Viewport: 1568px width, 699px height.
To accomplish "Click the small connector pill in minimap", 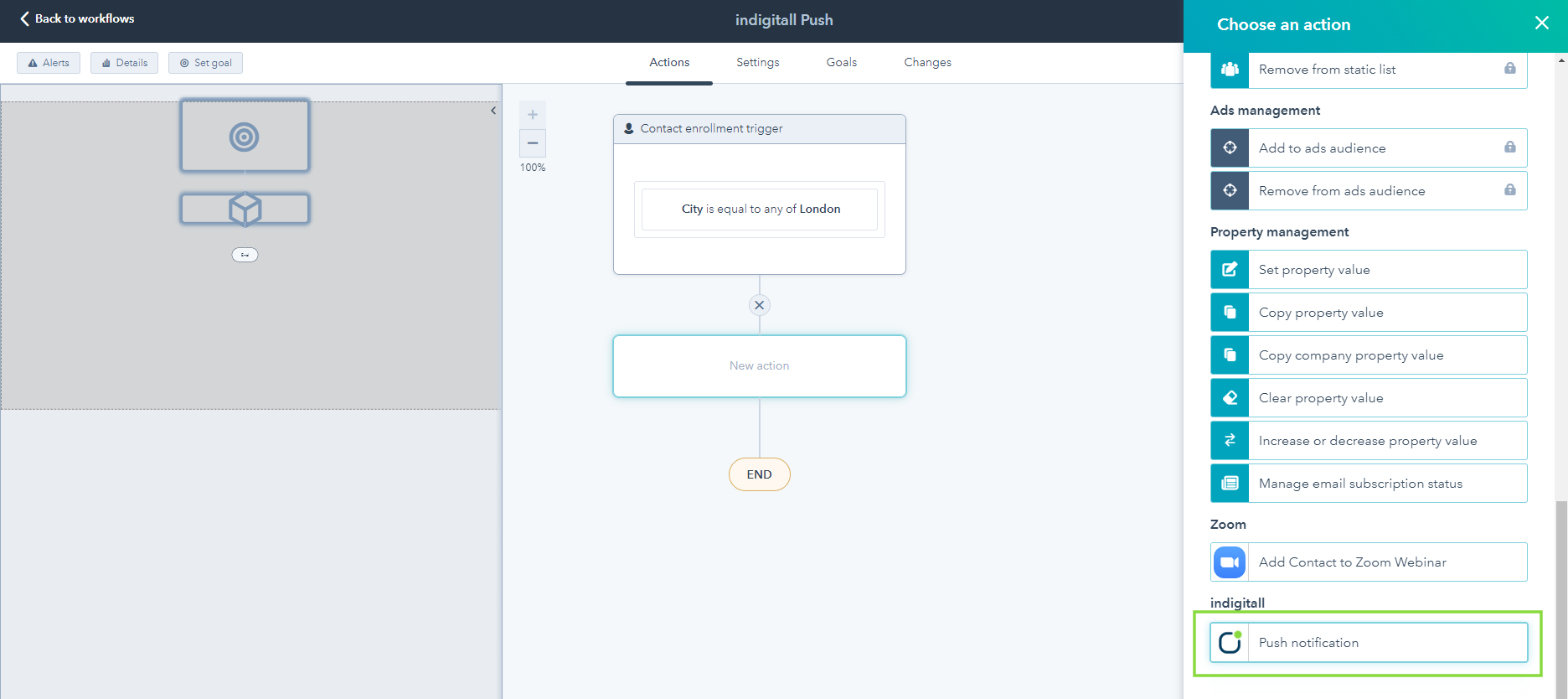I will pyautogui.click(x=245, y=255).
